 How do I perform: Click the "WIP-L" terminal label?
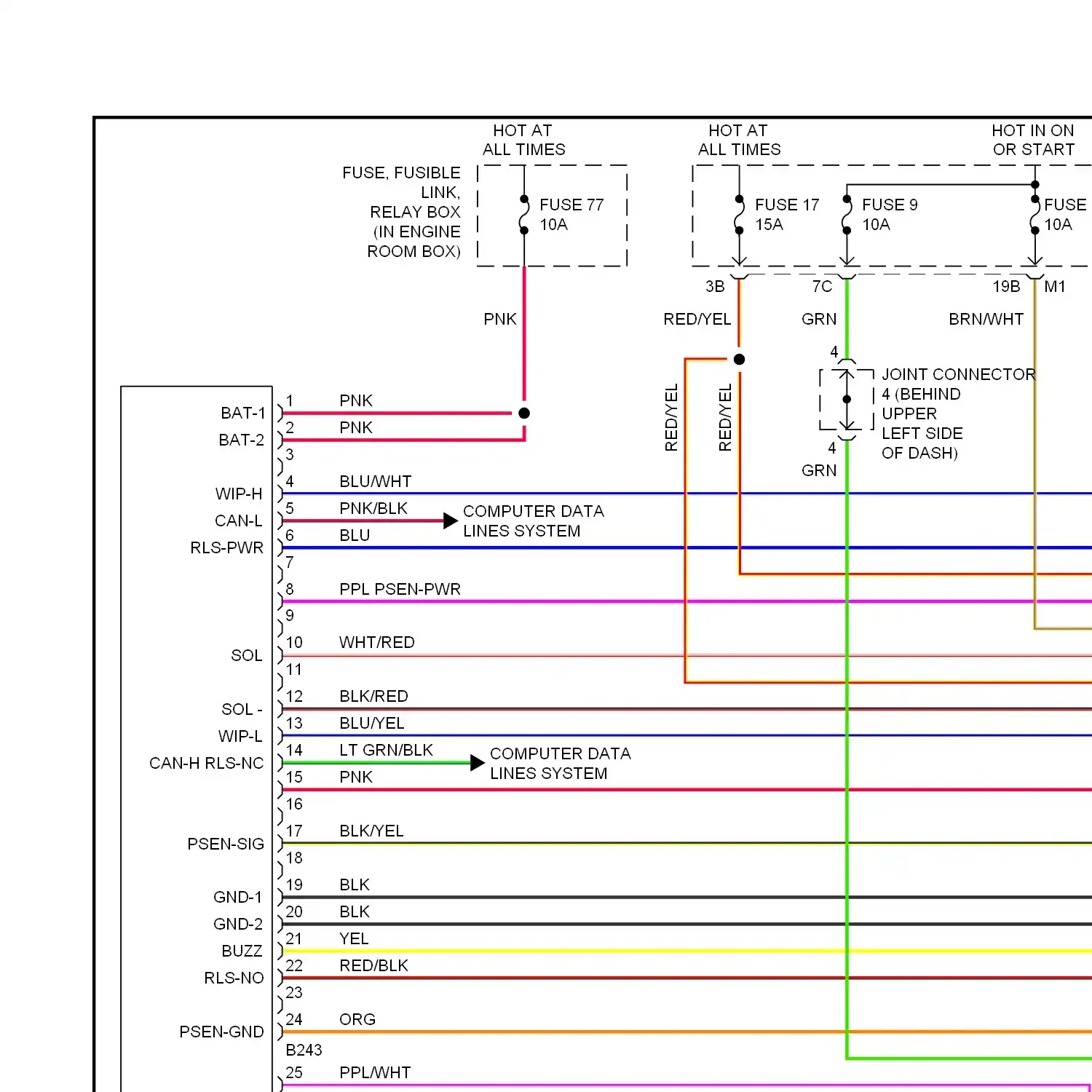click(x=240, y=737)
